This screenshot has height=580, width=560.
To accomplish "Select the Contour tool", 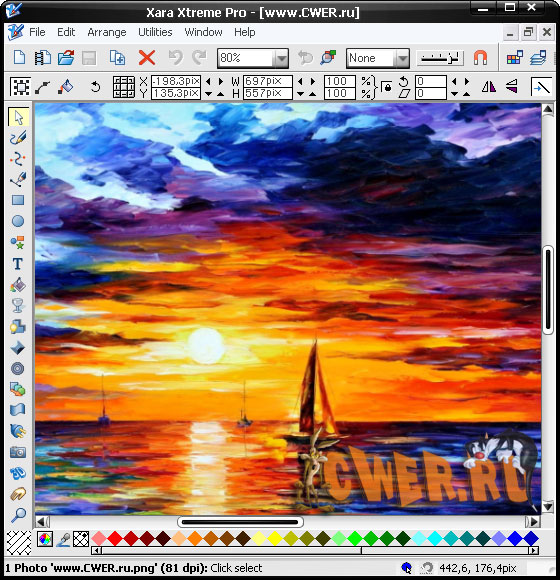I will click(x=17, y=369).
